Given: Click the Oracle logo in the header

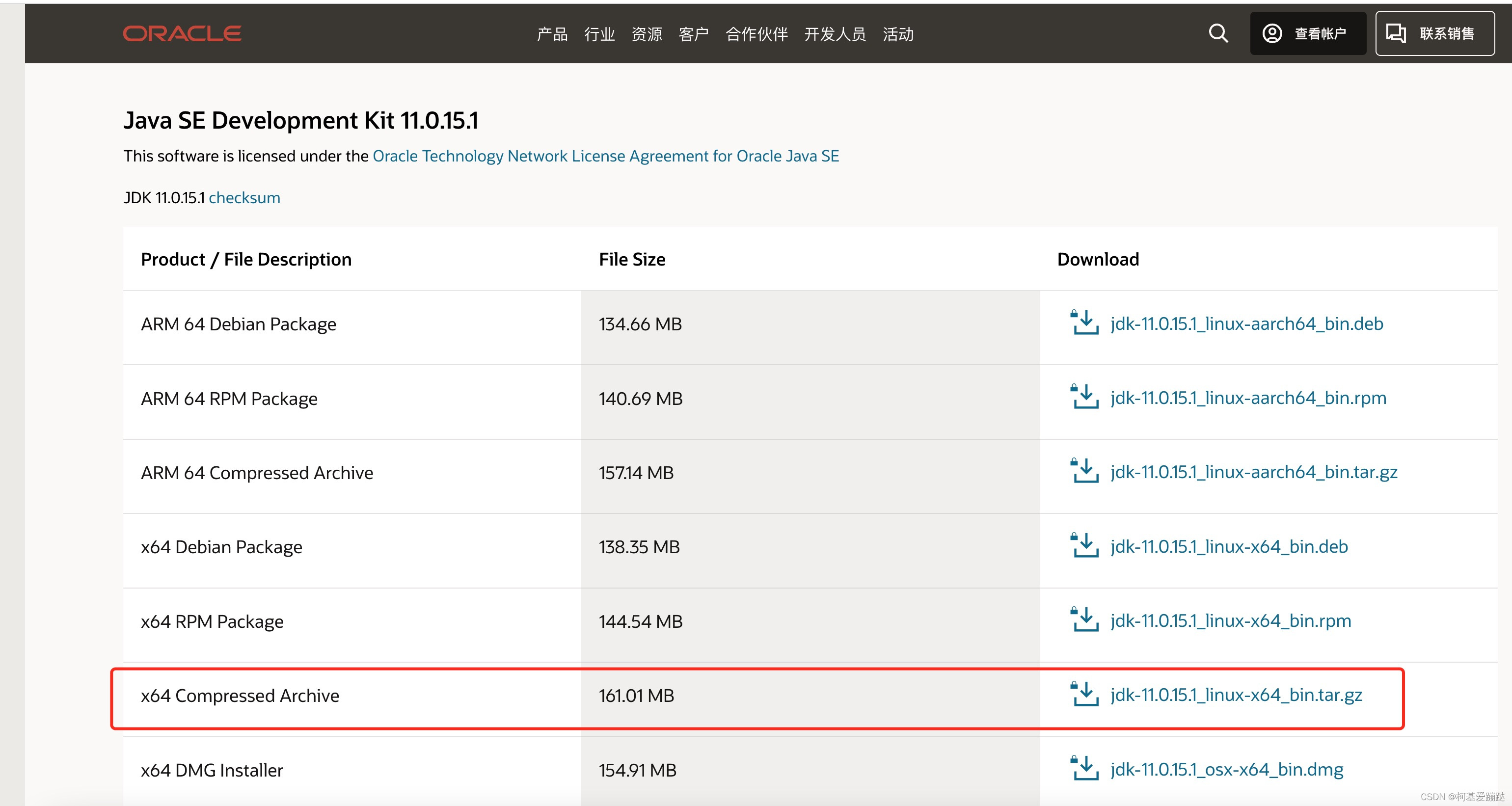Looking at the screenshot, I should (x=182, y=33).
